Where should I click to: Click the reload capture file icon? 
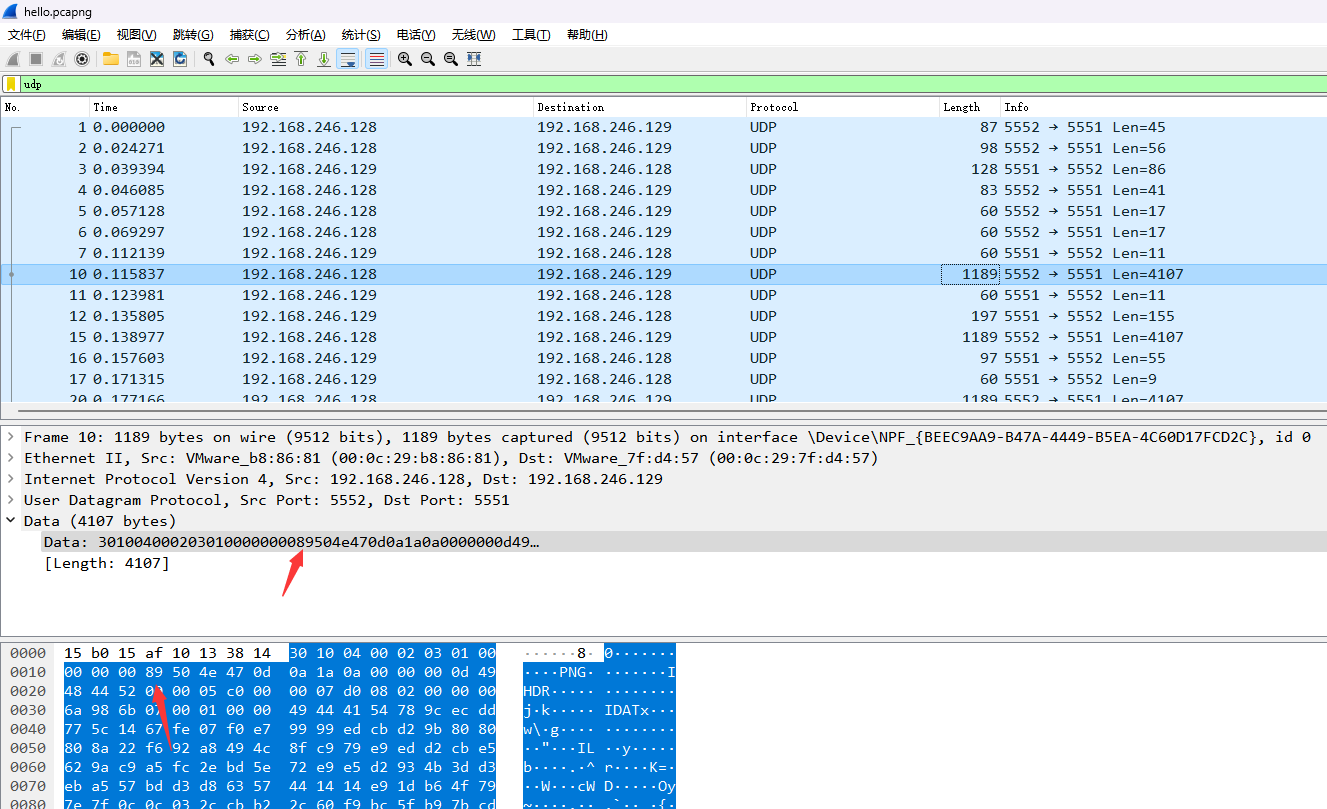pyautogui.click(x=180, y=59)
